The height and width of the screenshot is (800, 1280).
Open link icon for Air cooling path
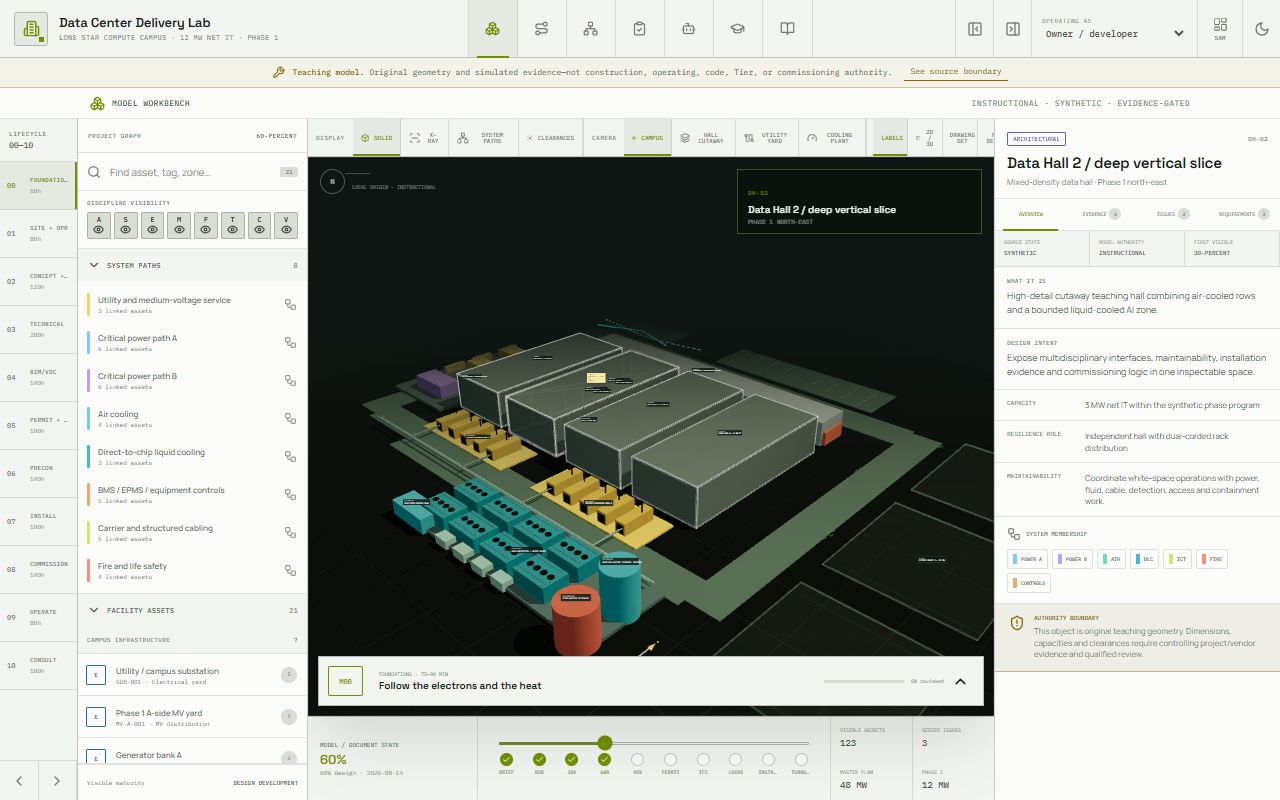tap(290, 419)
